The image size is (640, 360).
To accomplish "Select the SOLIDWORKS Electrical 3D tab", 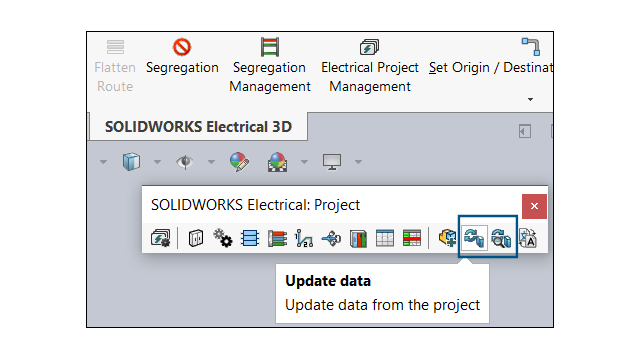I will tap(198, 127).
